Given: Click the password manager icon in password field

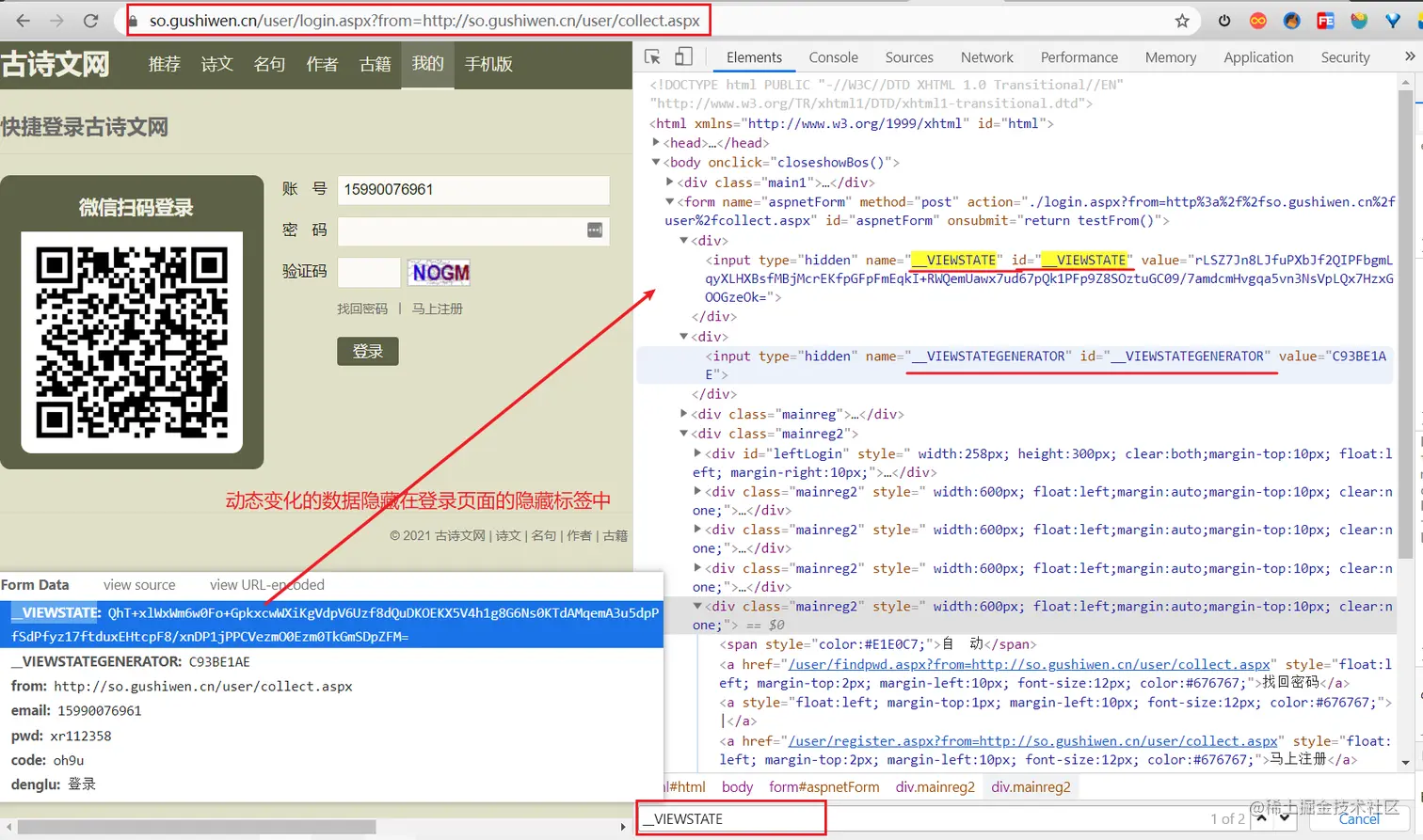Looking at the screenshot, I should pos(595,230).
